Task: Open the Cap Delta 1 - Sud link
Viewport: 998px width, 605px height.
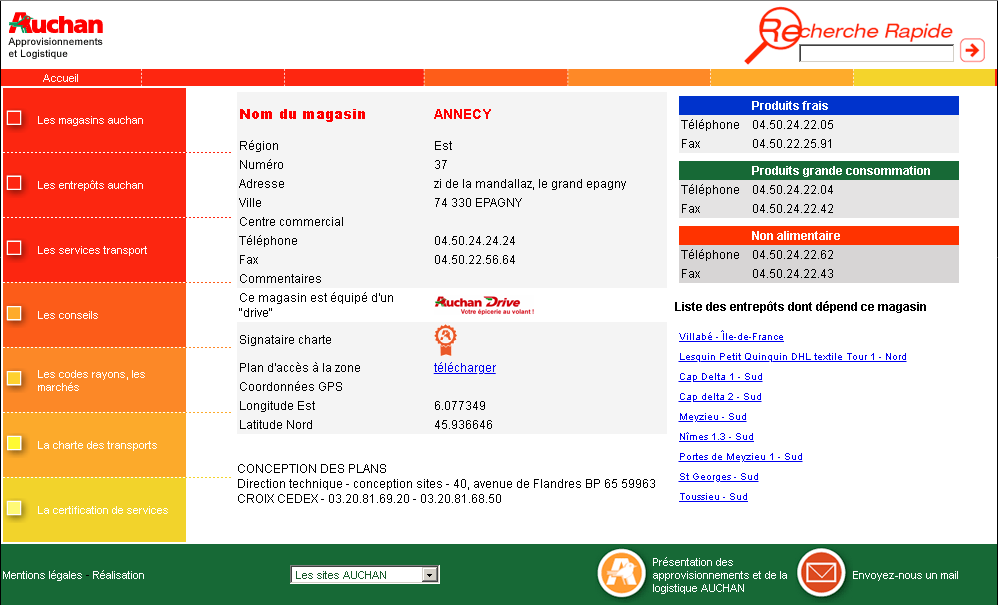Action: click(720, 377)
